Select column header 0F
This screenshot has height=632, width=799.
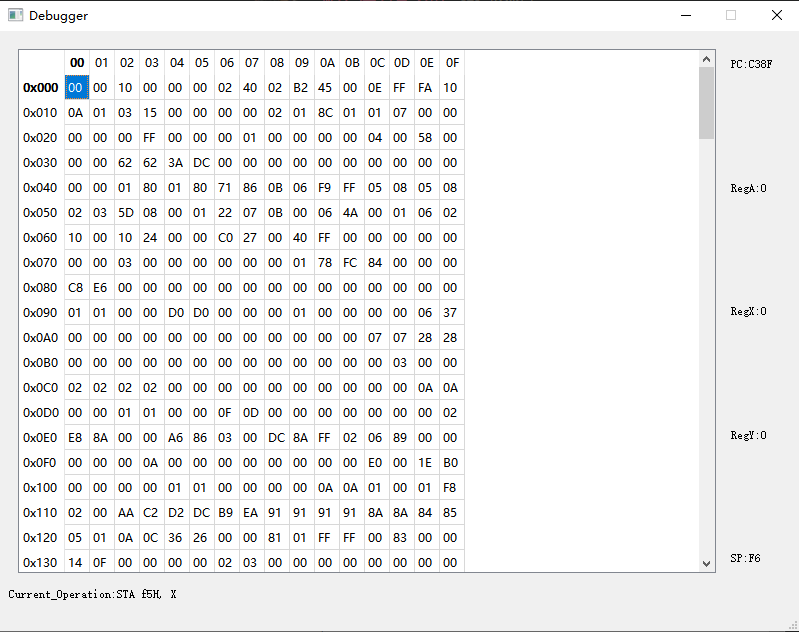point(451,63)
